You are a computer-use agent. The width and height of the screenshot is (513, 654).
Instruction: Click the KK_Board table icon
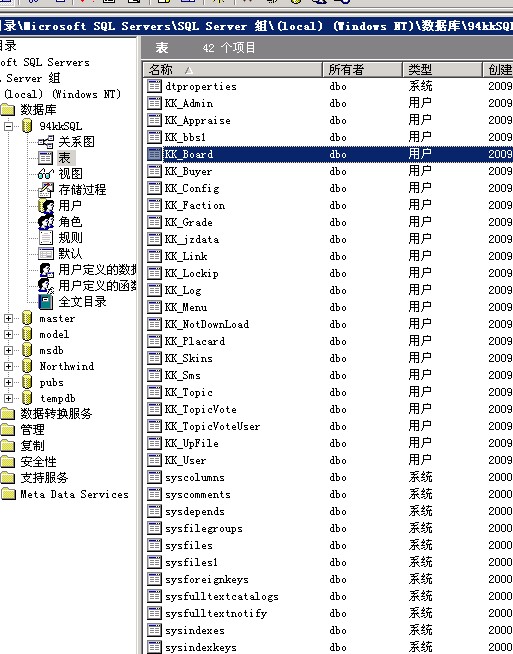[154, 154]
